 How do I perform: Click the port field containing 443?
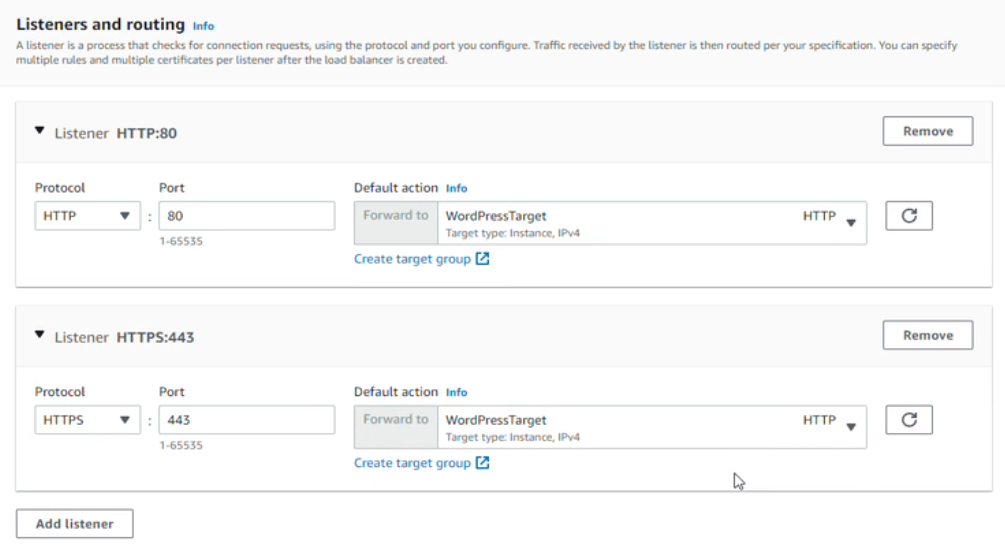246,420
